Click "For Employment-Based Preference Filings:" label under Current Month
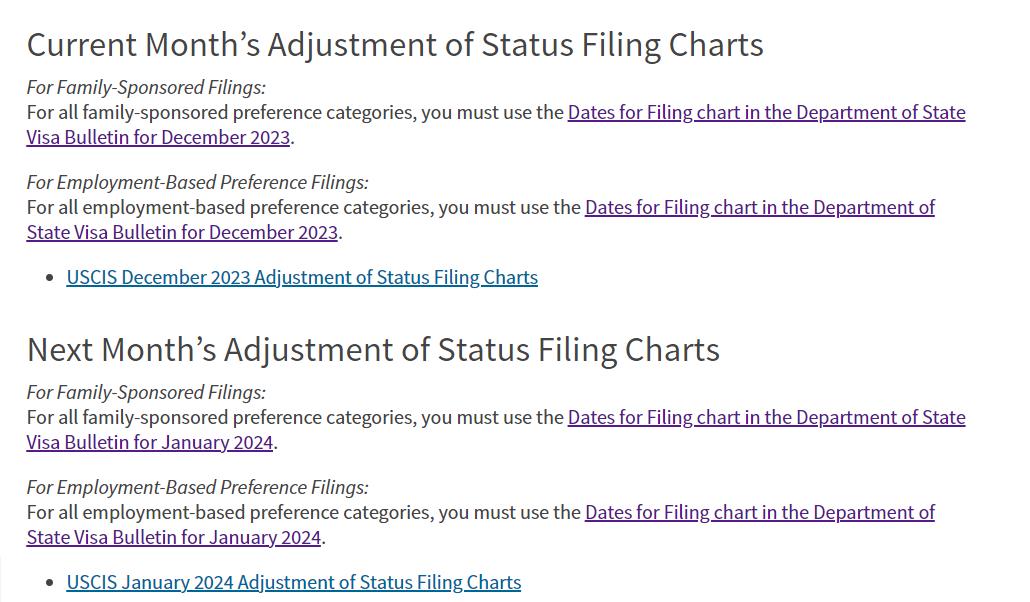 (197, 182)
